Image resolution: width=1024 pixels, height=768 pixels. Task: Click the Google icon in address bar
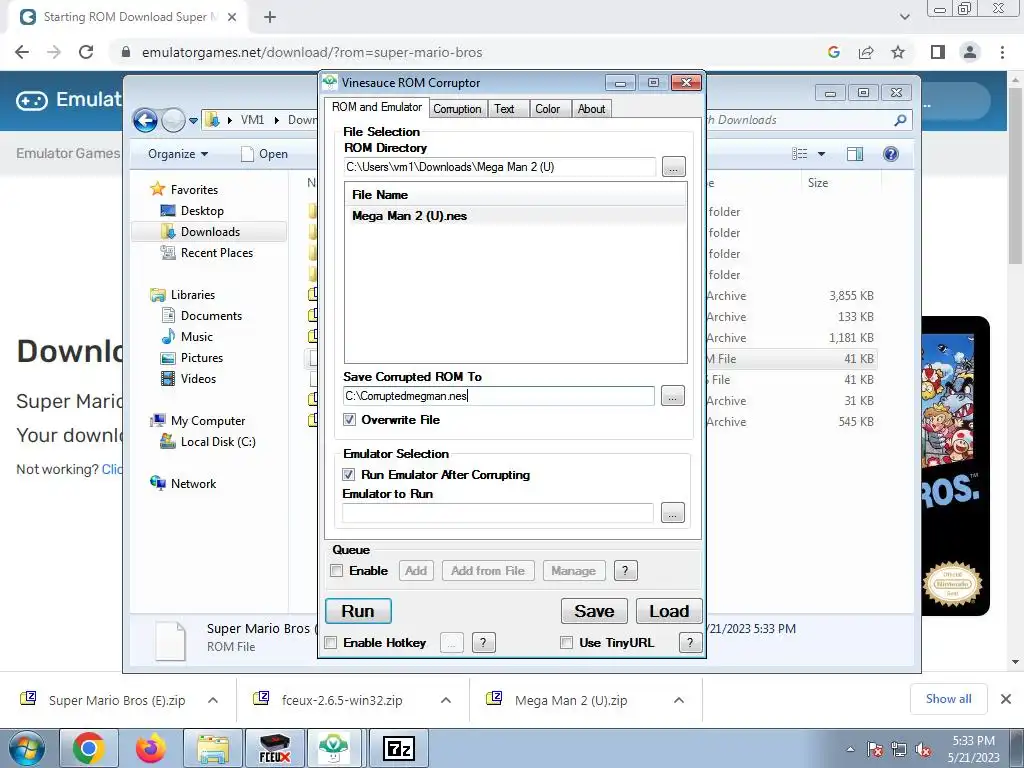coord(834,52)
